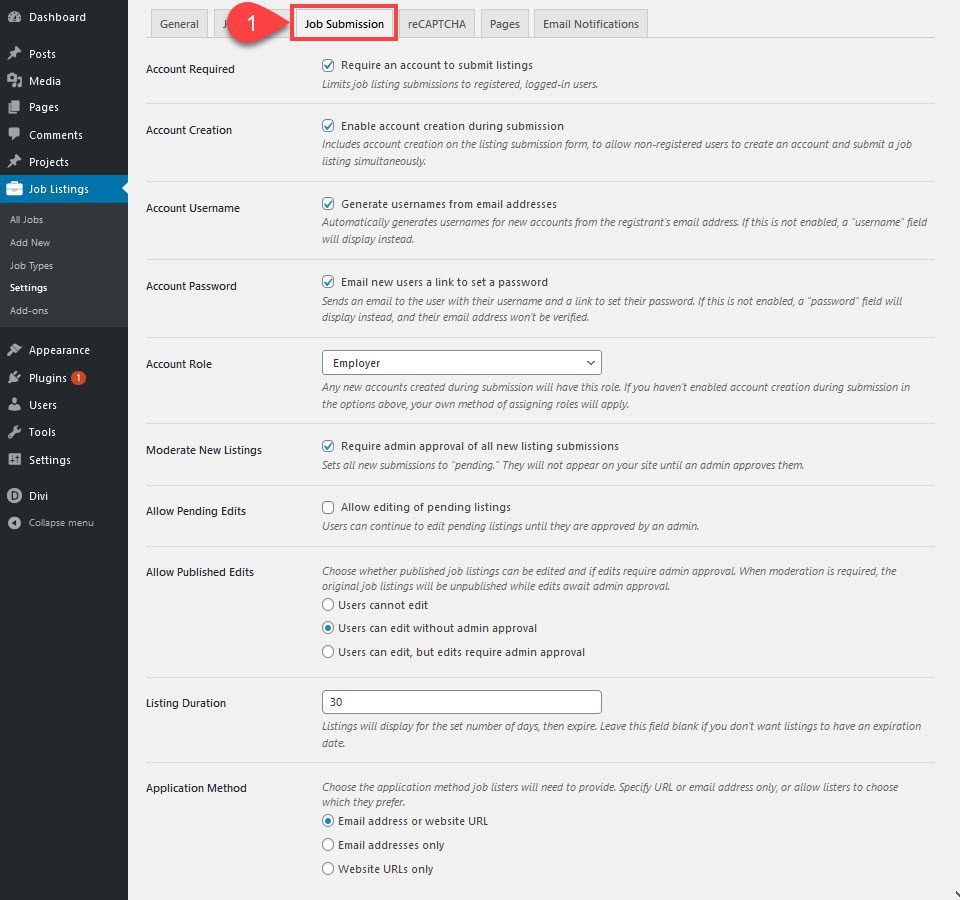Open the Tools sidebar icon
Viewport: 960px width, 900px height.
click(x=15, y=432)
